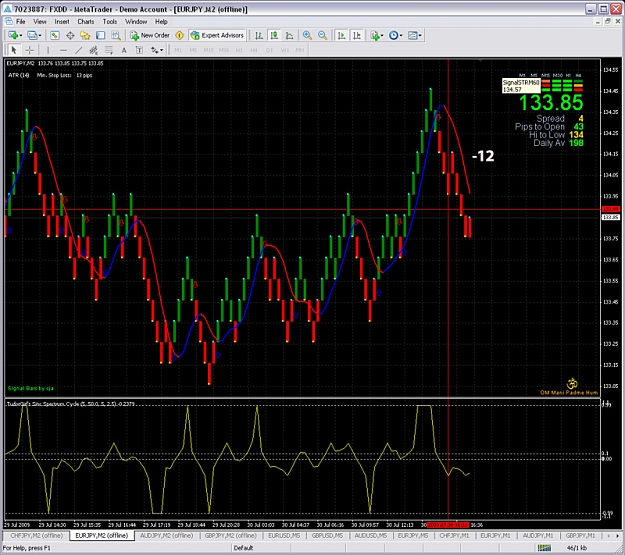Toggle Chart Shift from right border
The width and height of the screenshot is (625, 555).
click(x=357, y=35)
